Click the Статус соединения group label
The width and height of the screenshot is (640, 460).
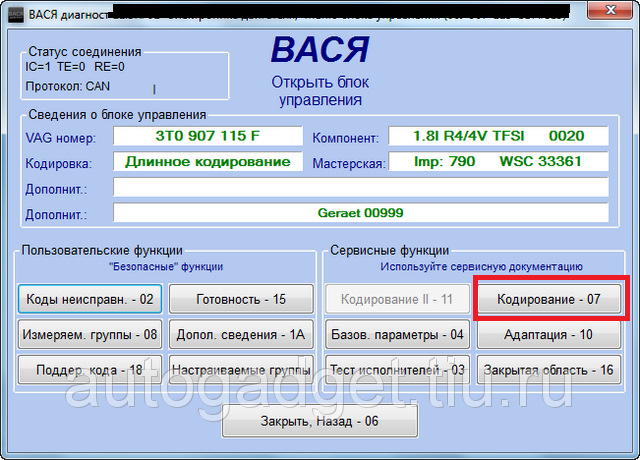(x=85, y=52)
